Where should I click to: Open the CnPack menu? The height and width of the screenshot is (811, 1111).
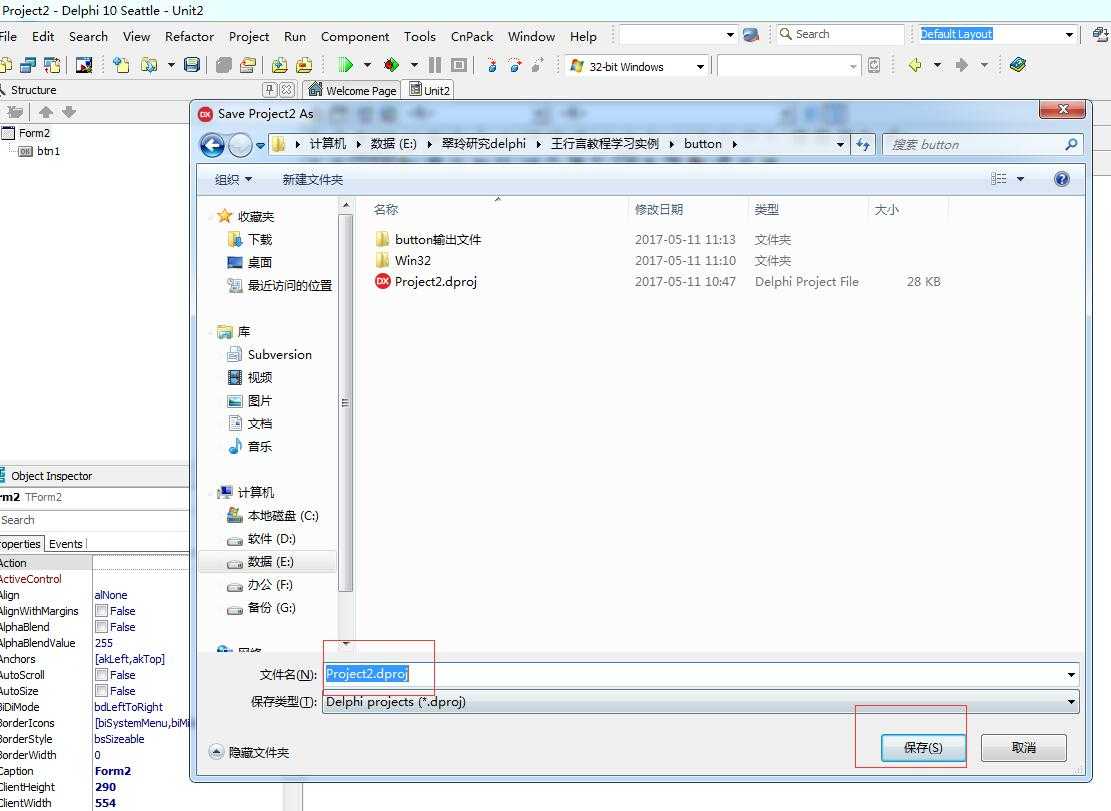click(472, 36)
